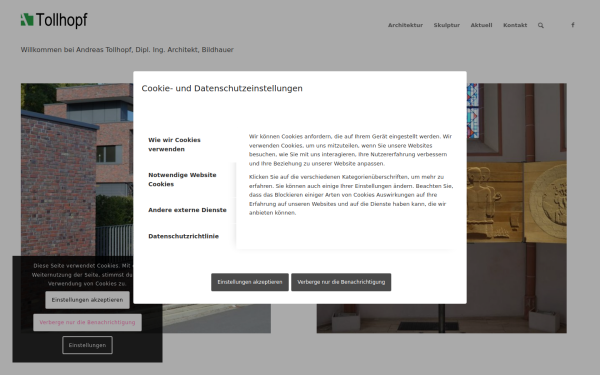Open the Kontakt page
Screen dimensions: 600x375
click(x=515, y=25)
